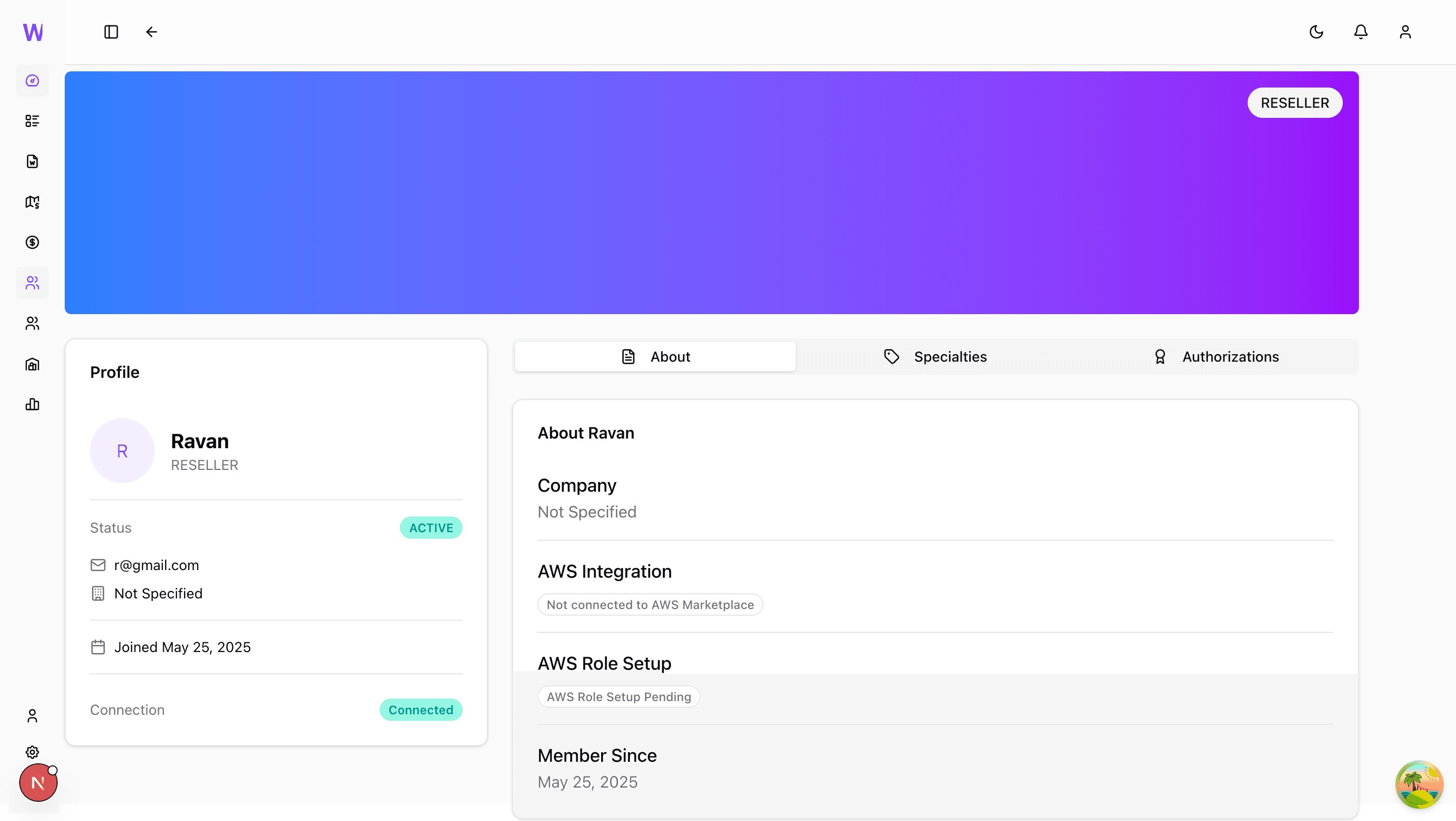Switch to the Authorizations tab
Image resolution: width=1456 pixels, height=821 pixels.
click(1216, 357)
